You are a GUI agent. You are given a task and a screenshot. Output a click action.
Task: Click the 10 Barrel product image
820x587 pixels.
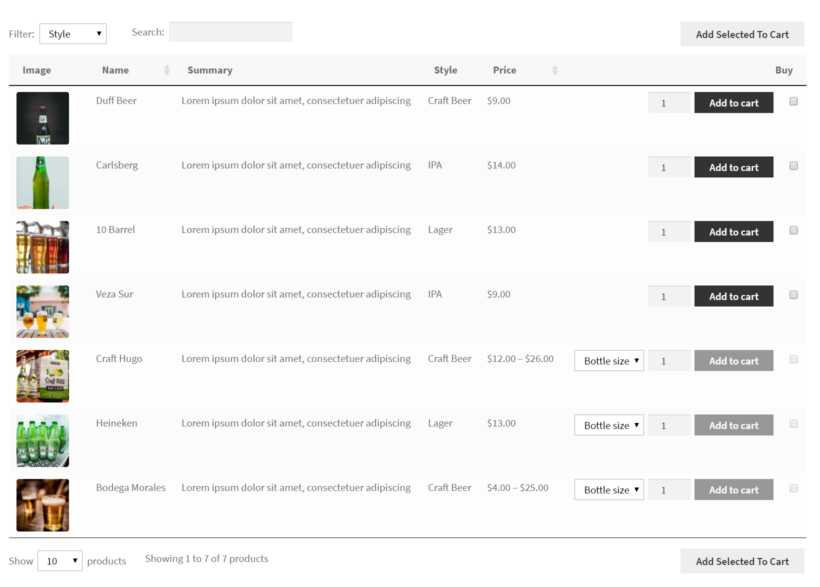42,247
